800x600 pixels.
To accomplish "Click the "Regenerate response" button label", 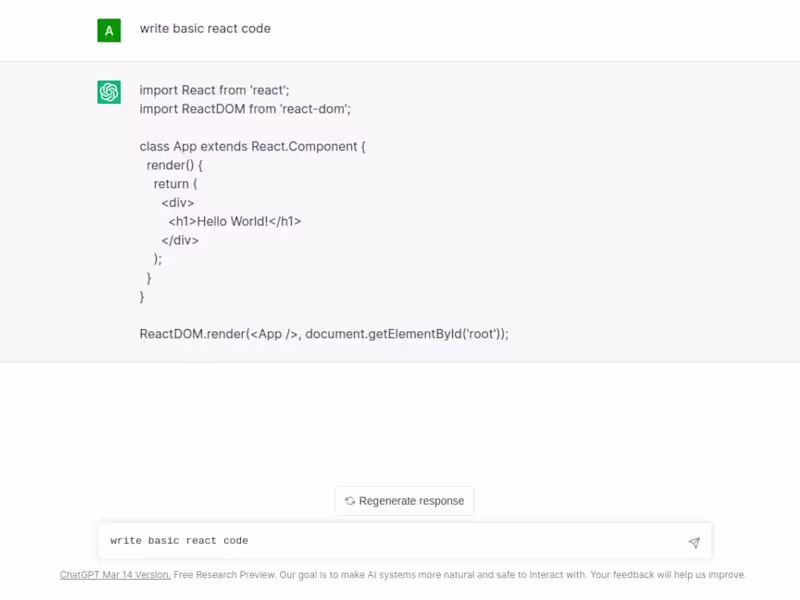I will coord(411,501).
